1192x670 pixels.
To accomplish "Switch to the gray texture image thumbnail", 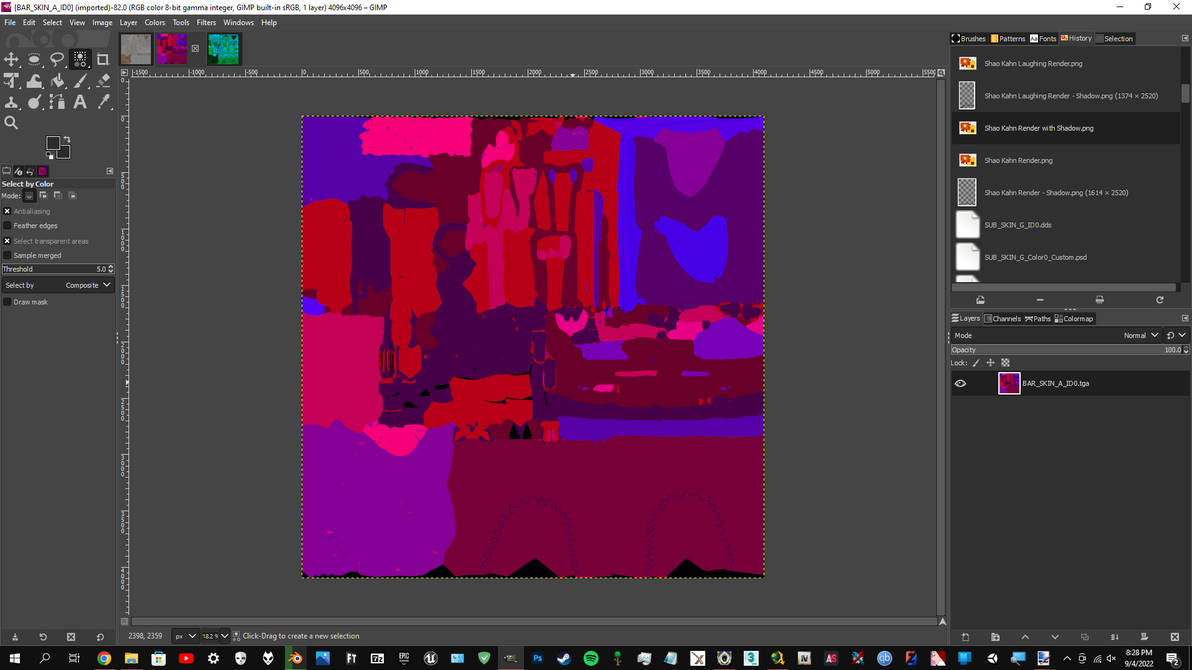I will pos(136,49).
